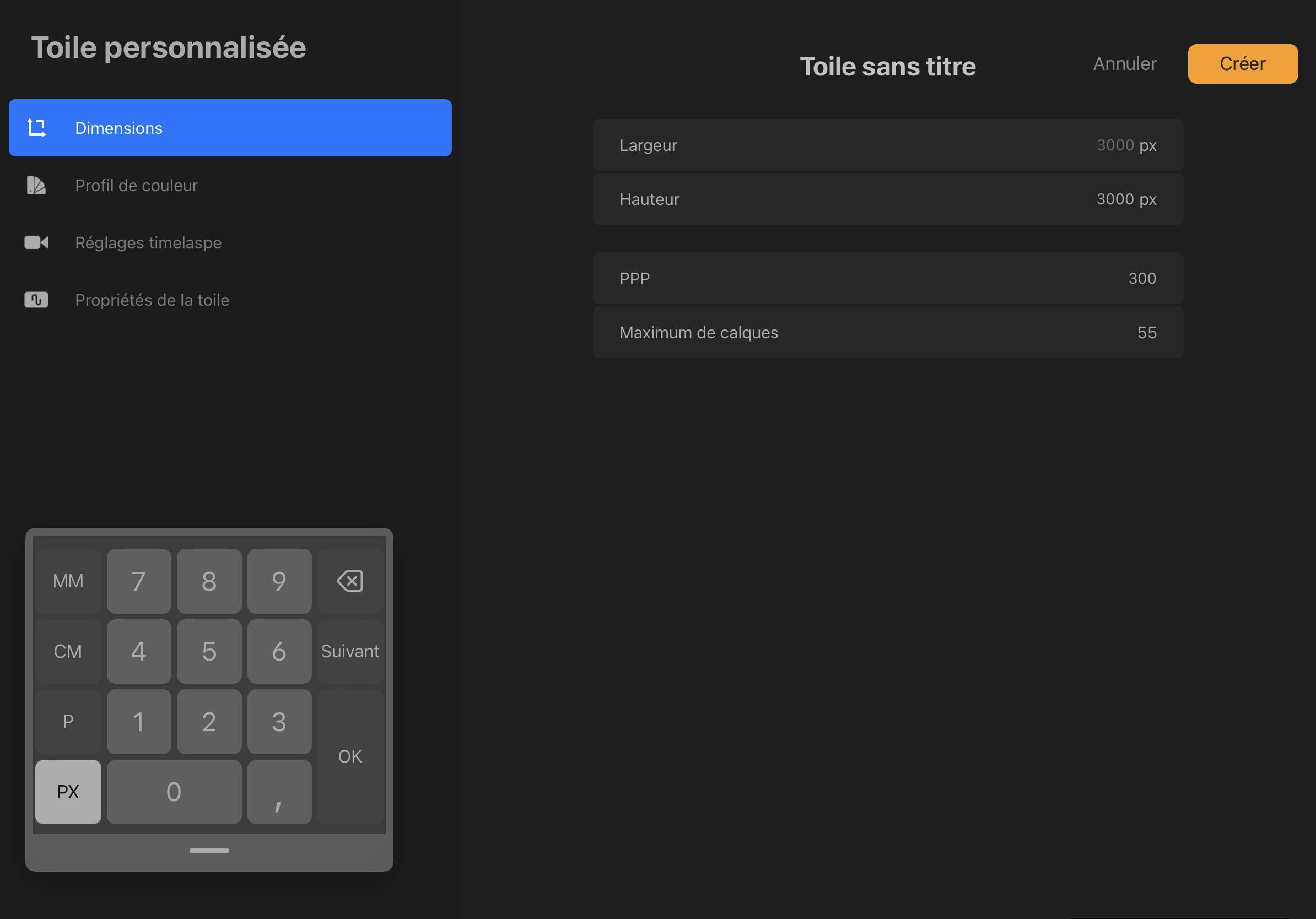Click the Profil de couleur swatch icon
This screenshot has width=1316, height=919.
pos(36,185)
